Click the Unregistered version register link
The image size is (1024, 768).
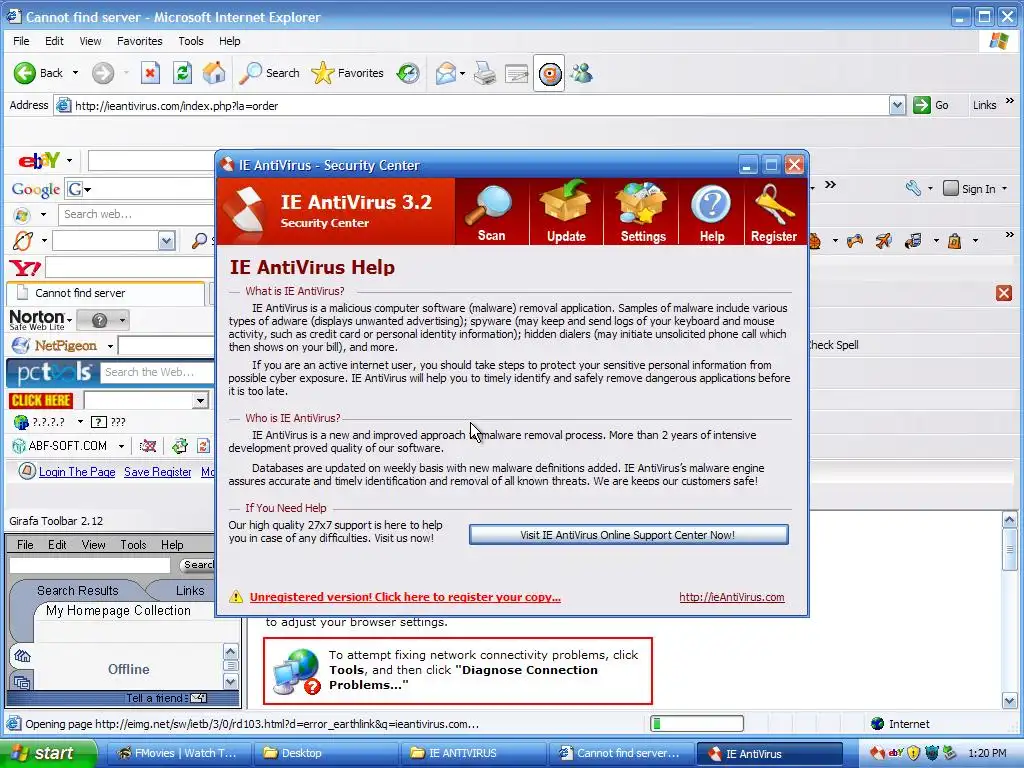405,597
